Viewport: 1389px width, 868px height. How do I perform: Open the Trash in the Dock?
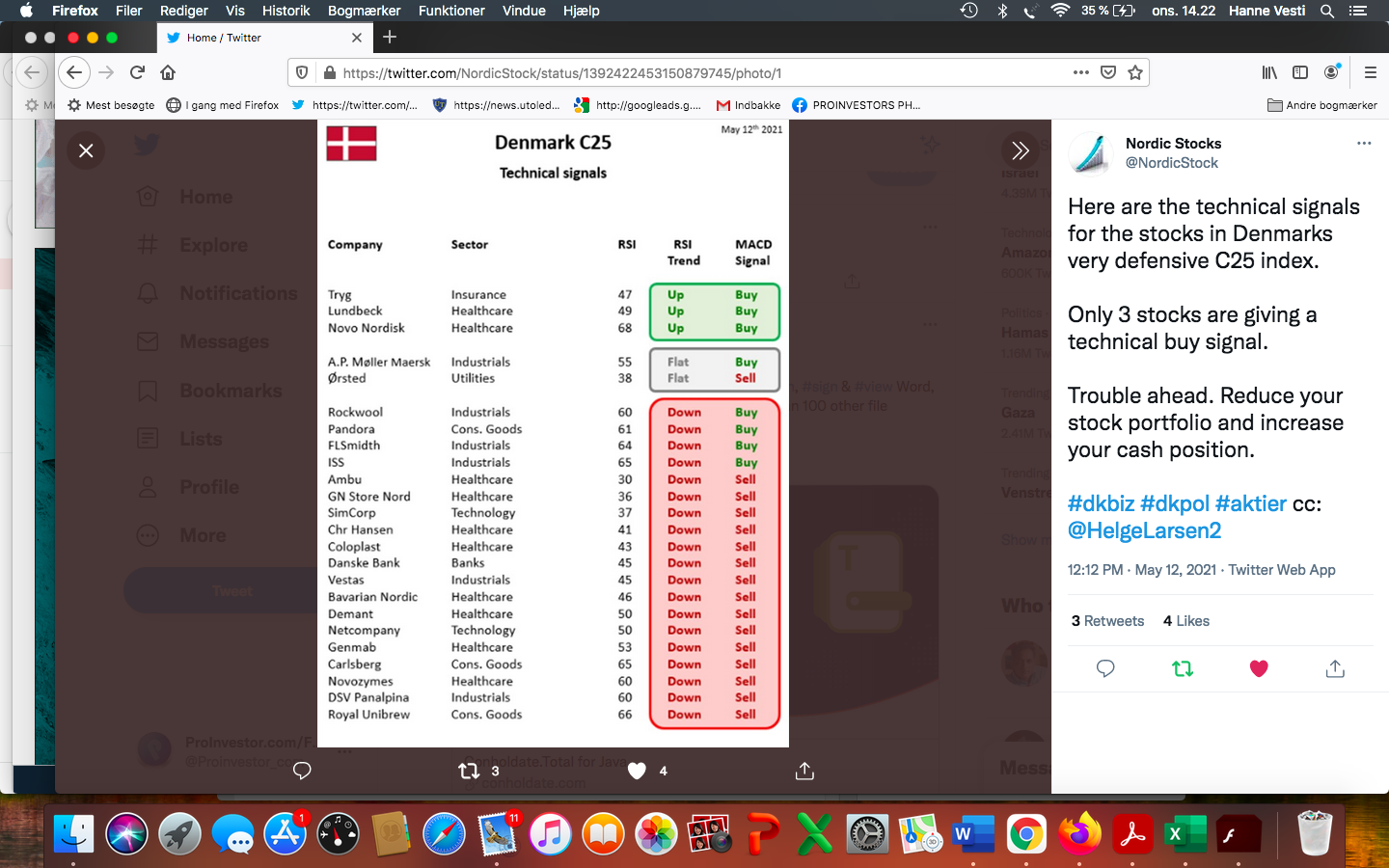(1315, 834)
